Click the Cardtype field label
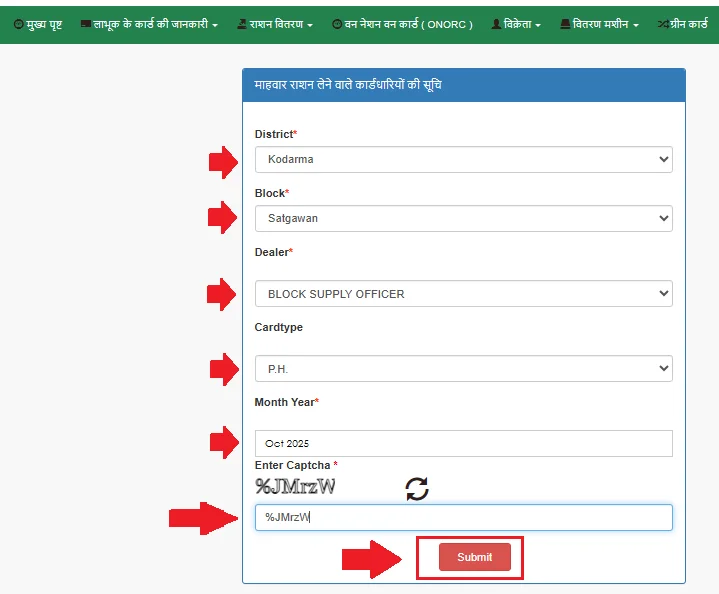Image resolution: width=719 pixels, height=594 pixels. coord(279,328)
